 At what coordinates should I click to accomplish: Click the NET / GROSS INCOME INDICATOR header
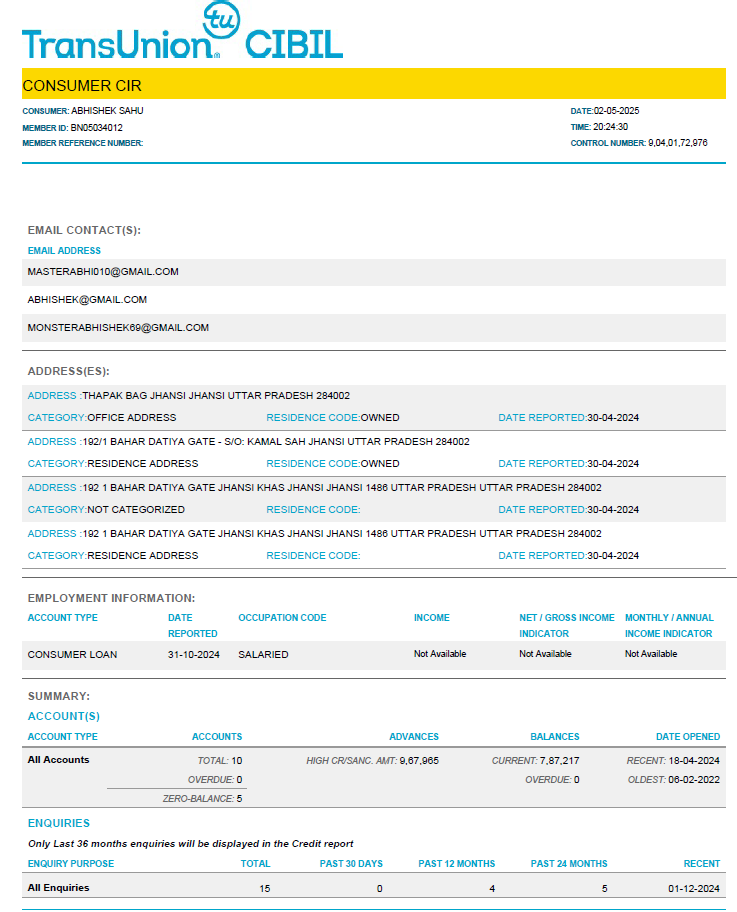pyautogui.click(x=567, y=625)
